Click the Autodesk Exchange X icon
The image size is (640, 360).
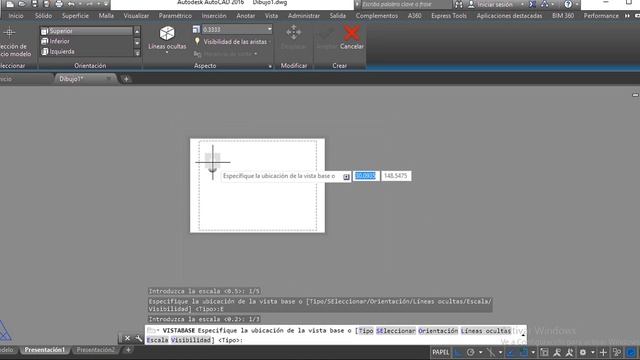[532, 4]
